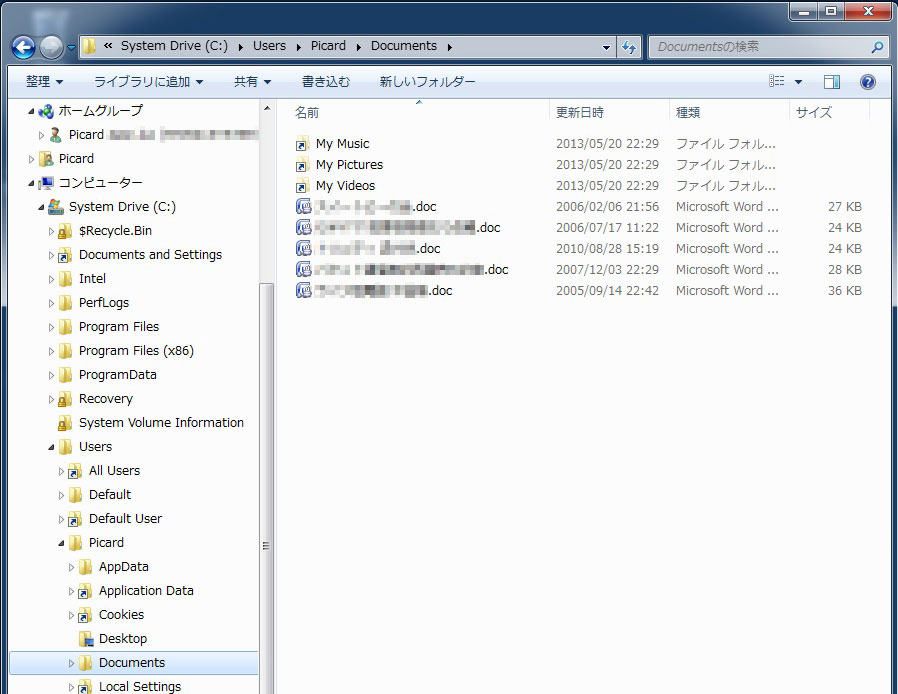Viewport: 898px width, 694px height.
Task: Select System Volume Information folder
Action: [x=161, y=423]
